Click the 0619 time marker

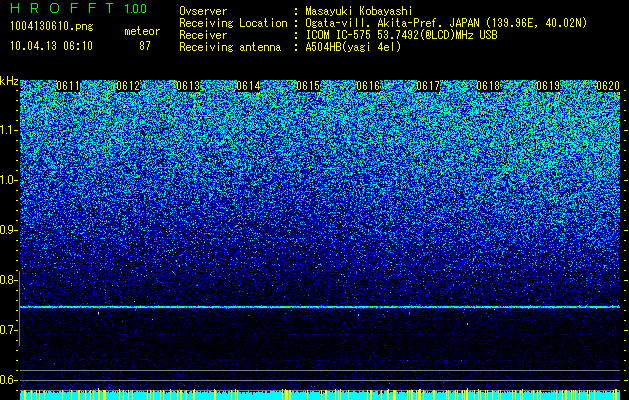(548, 86)
